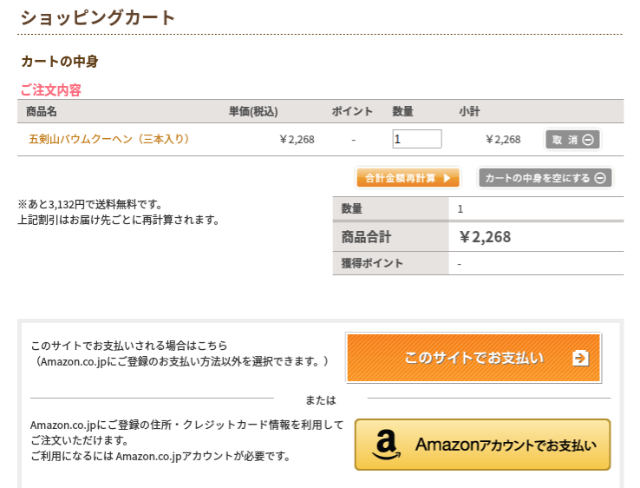Cancel the item with 取消 button

pos(573,140)
